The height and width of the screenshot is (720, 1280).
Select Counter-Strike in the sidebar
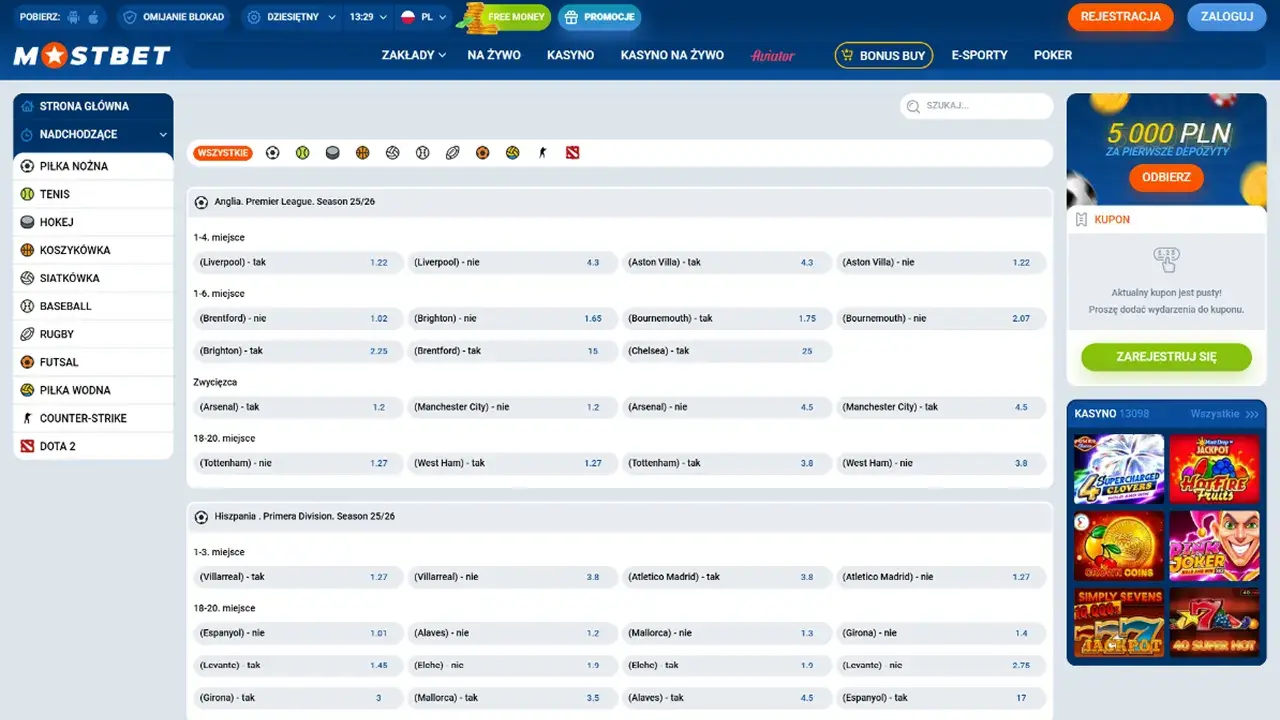93,418
